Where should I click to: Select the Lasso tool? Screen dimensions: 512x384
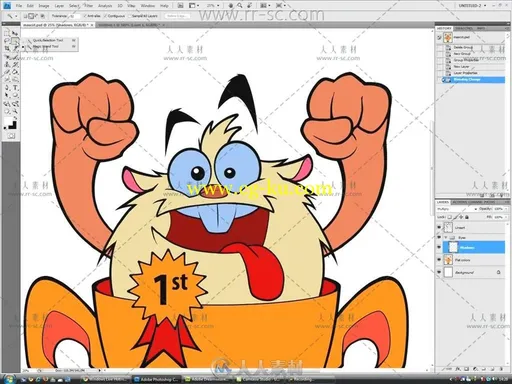(x=7, y=41)
